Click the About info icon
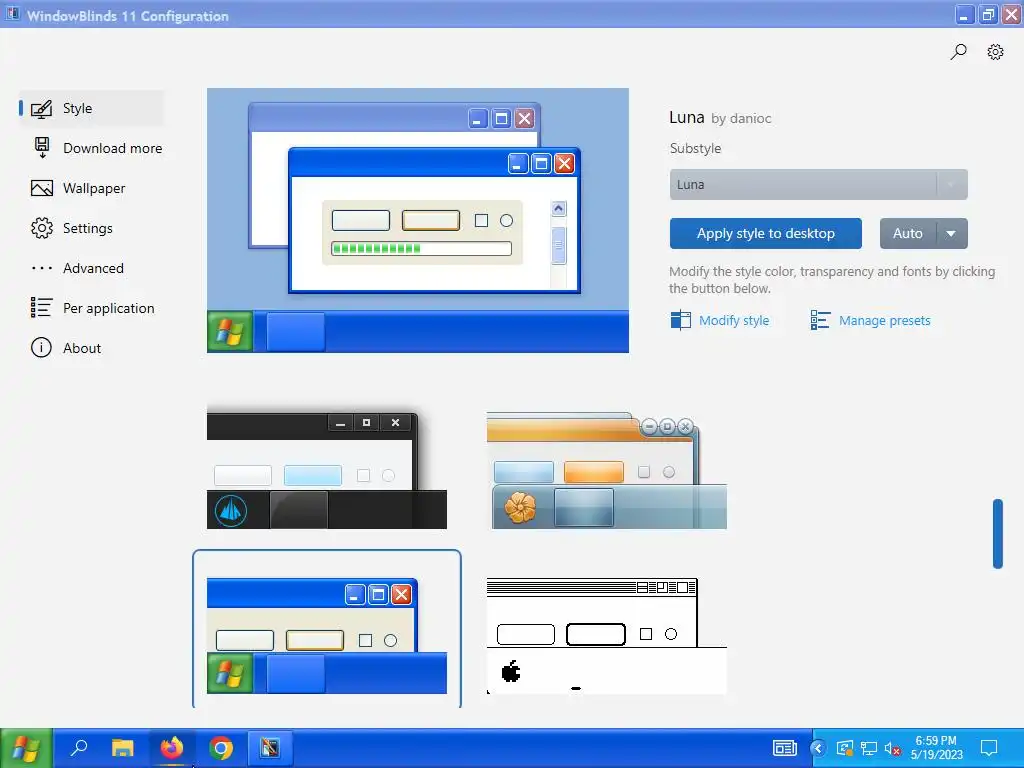 click(x=41, y=347)
